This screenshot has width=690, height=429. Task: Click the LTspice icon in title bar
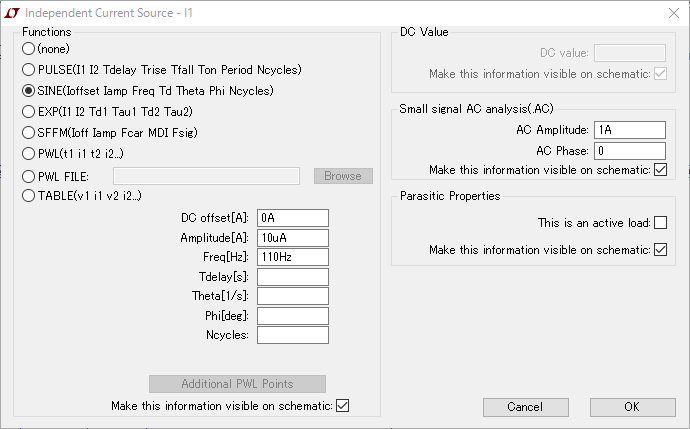click(12, 11)
